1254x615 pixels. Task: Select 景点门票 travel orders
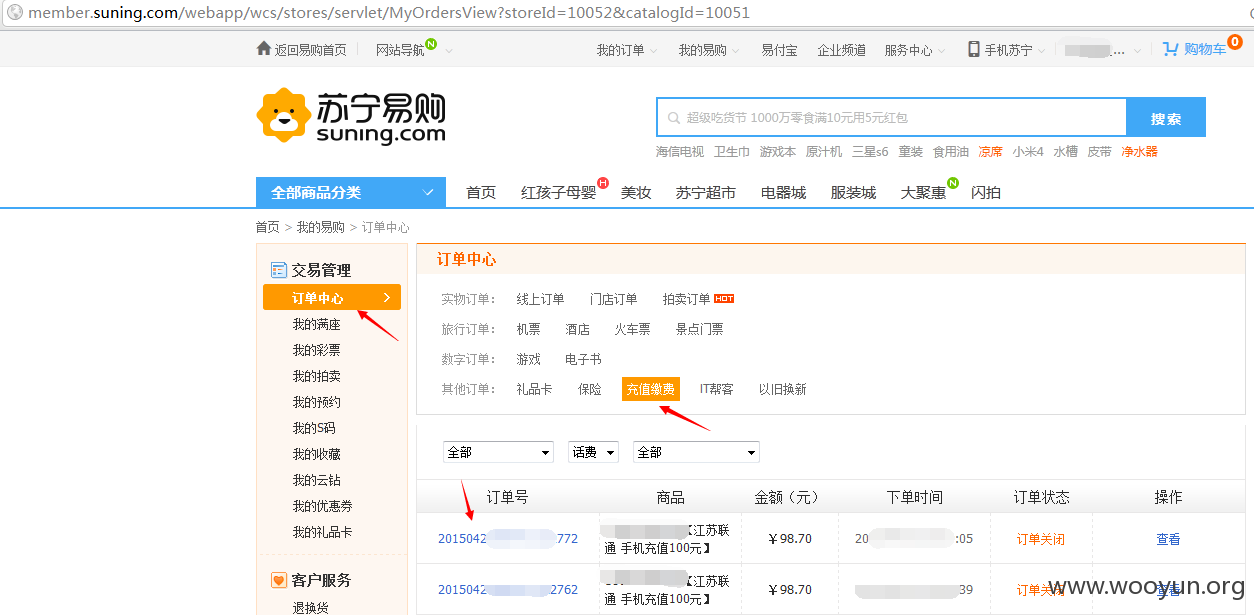(x=699, y=329)
